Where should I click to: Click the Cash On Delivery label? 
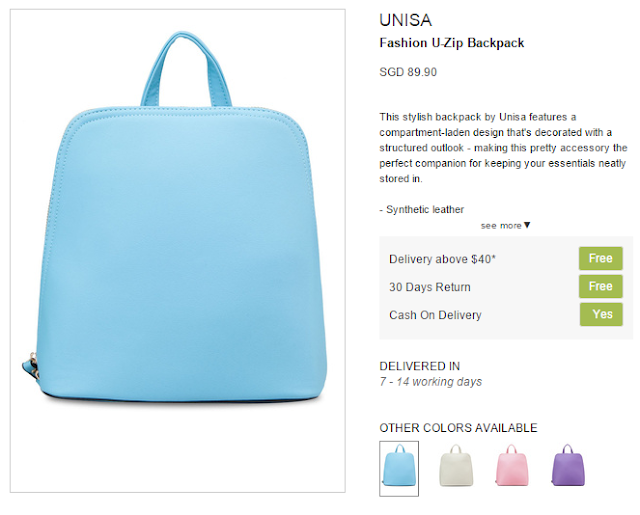(435, 315)
